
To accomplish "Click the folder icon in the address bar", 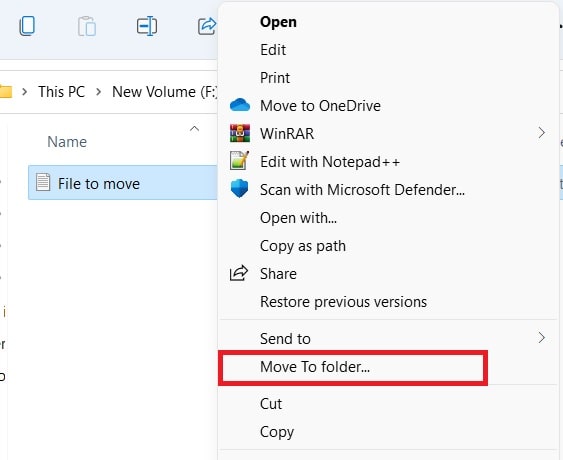I will pyautogui.click(x=6, y=92).
